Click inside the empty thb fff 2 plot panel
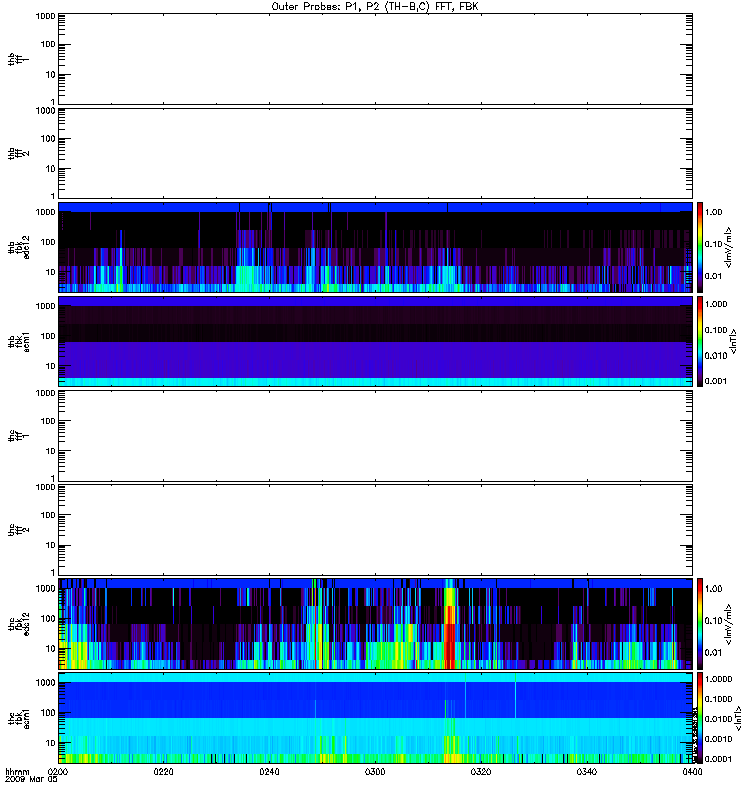This screenshot has width=750, height=800. [x=375, y=153]
